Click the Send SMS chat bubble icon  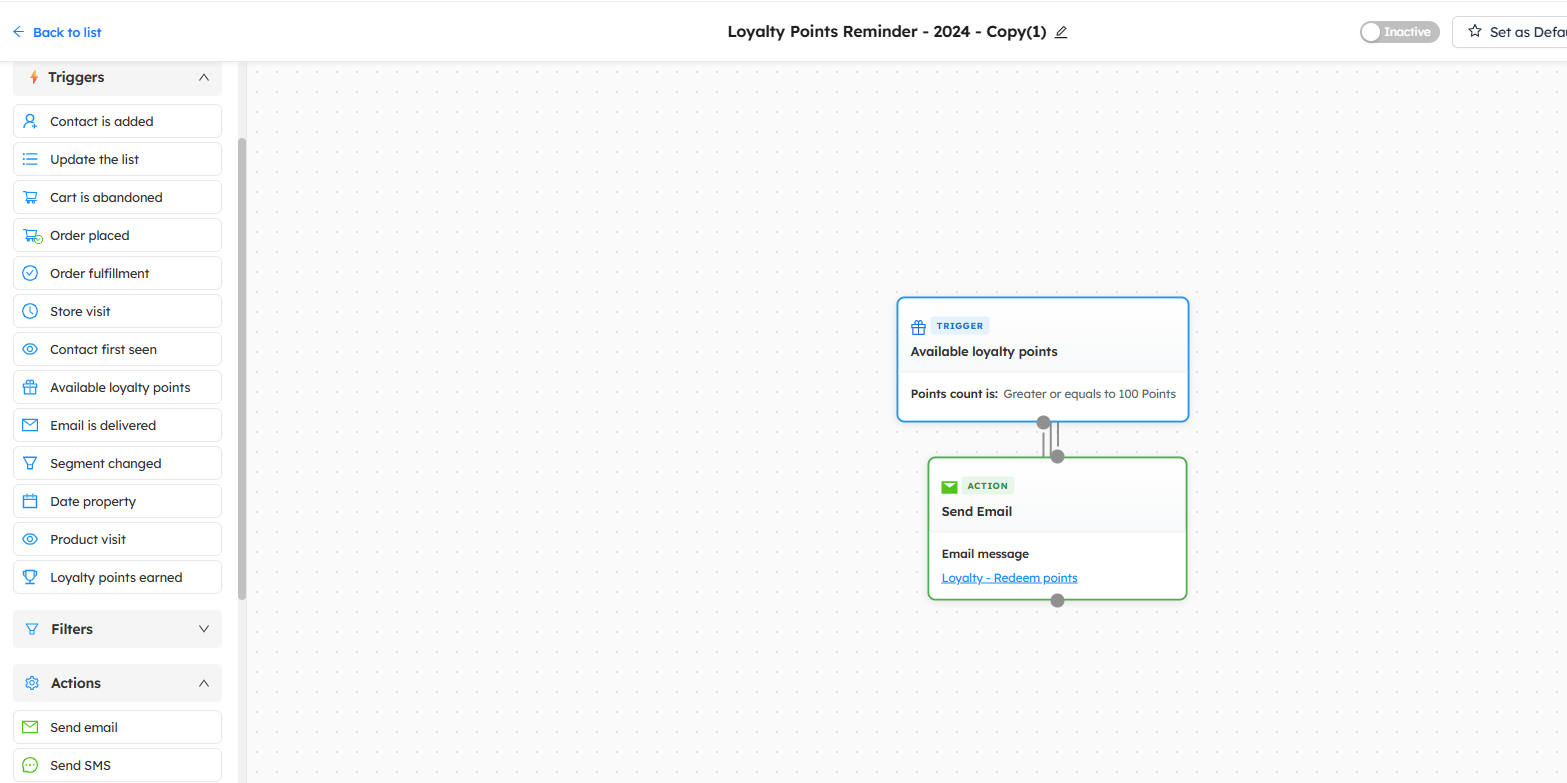[x=30, y=766]
